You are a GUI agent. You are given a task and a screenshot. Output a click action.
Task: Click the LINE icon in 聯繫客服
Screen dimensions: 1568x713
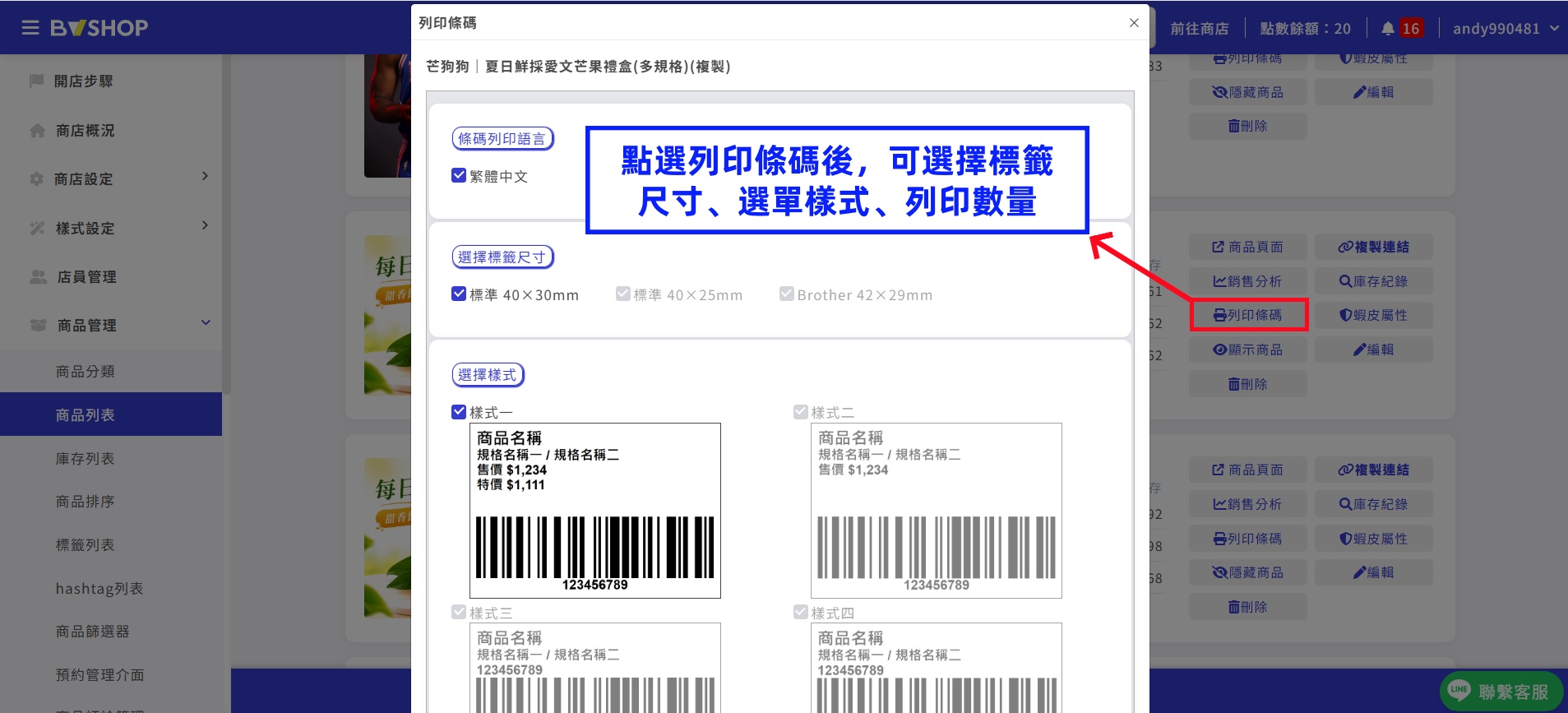pyautogui.click(x=1459, y=691)
